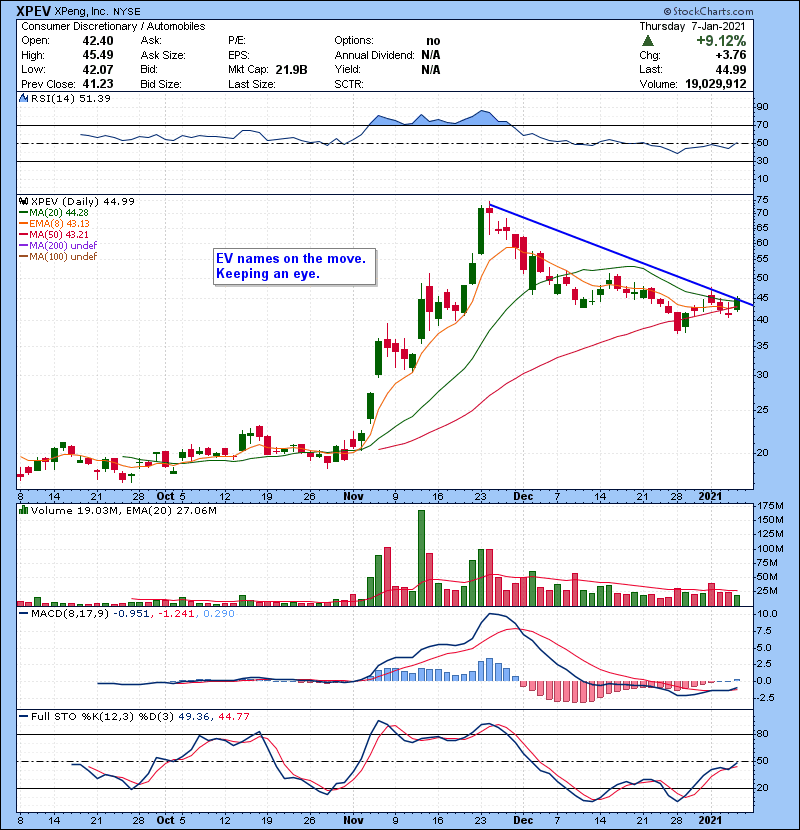This screenshot has width=800, height=830.
Task: Select the EMA(8) 43.13 legend entry
Action: 55,224
